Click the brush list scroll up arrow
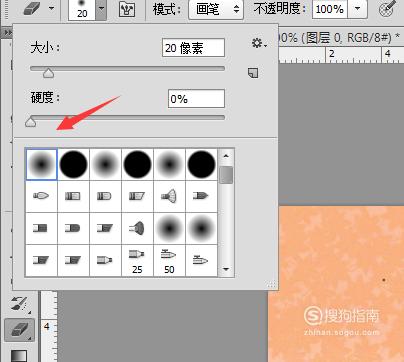Viewport: 404px width, 362px height. [226, 156]
